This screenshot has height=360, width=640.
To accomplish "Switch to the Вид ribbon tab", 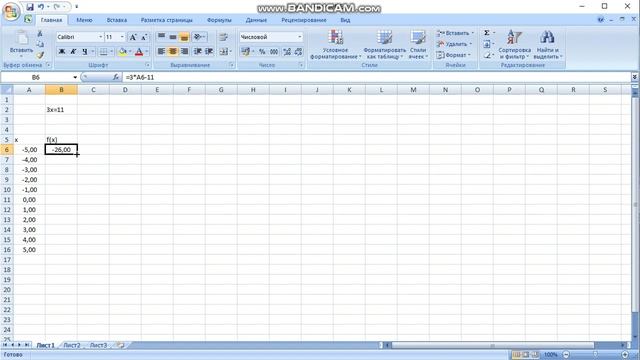I will (x=345, y=20).
